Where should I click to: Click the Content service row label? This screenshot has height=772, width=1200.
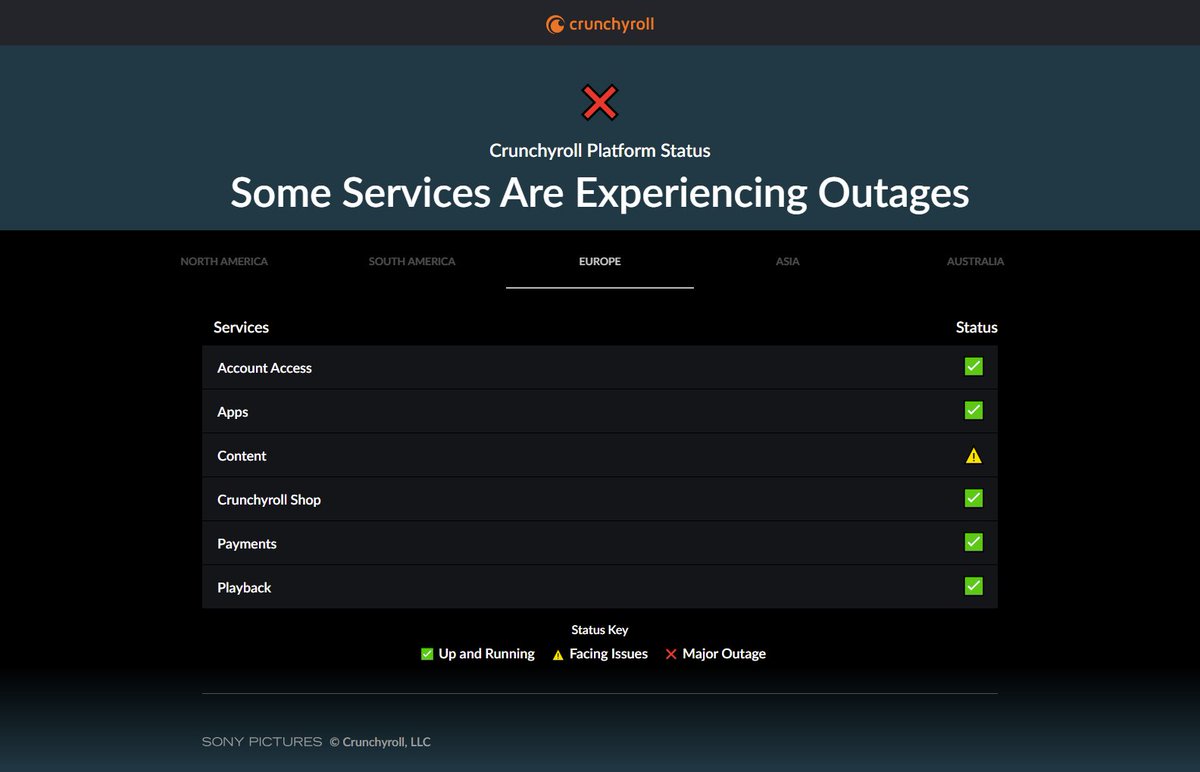coord(242,456)
